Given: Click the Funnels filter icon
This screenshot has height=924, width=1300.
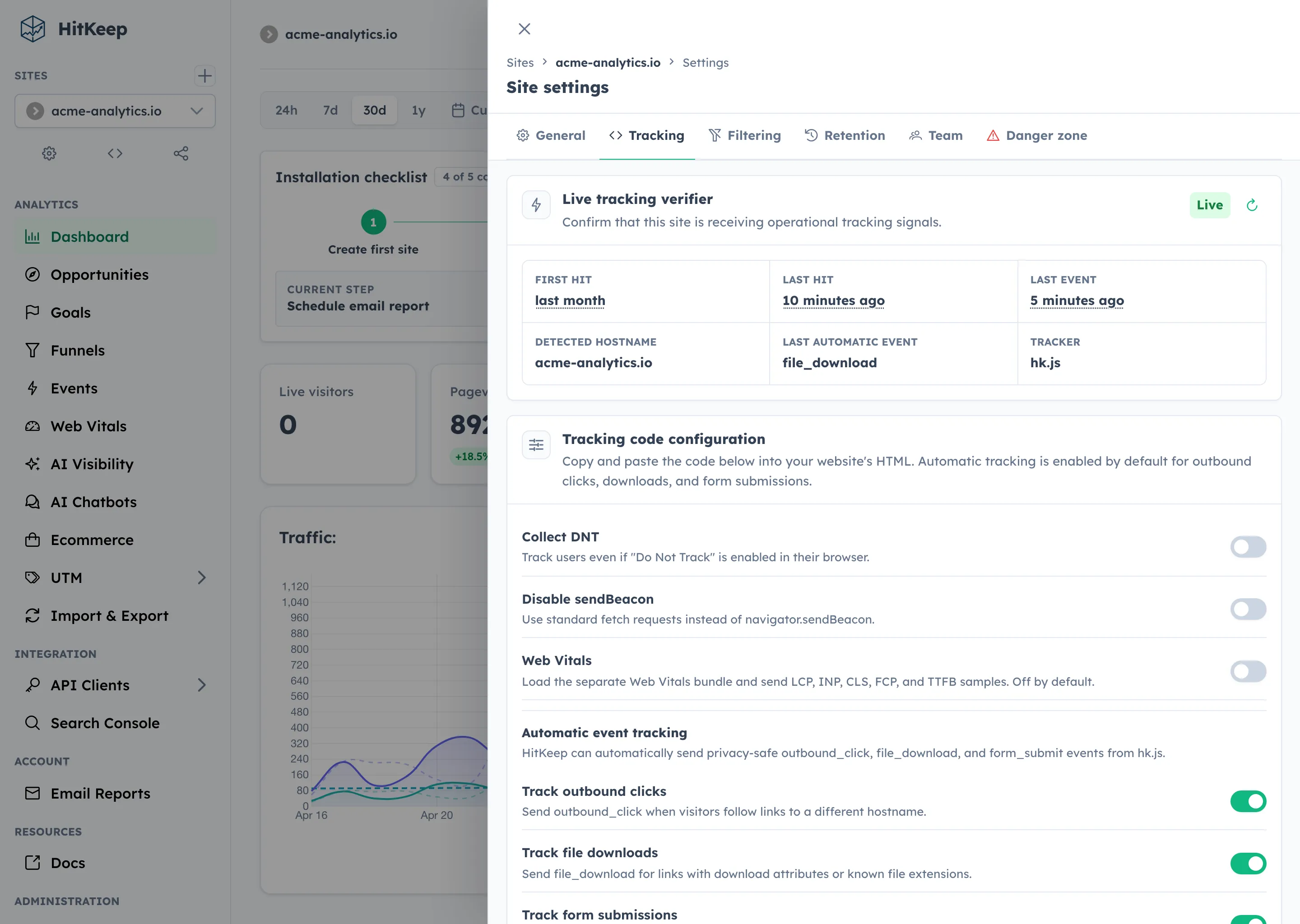Looking at the screenshot, I should coord(32,351).
